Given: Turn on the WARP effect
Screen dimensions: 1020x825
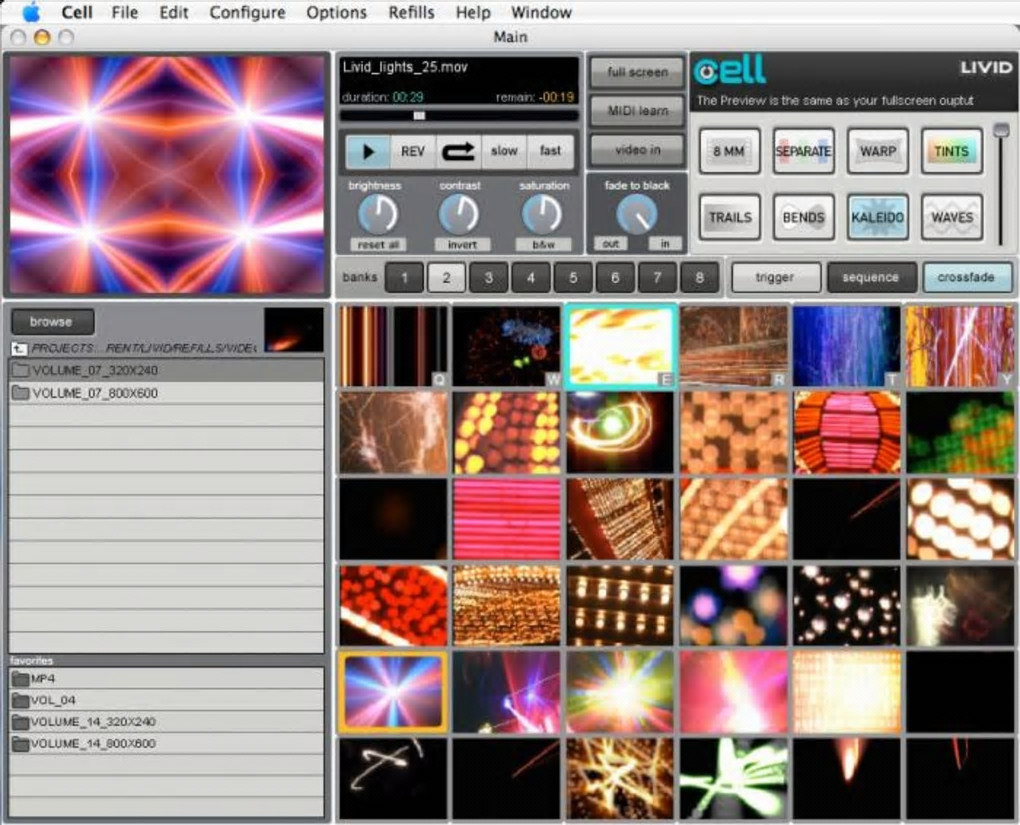Looking at the screenshot, I should 877,151.
